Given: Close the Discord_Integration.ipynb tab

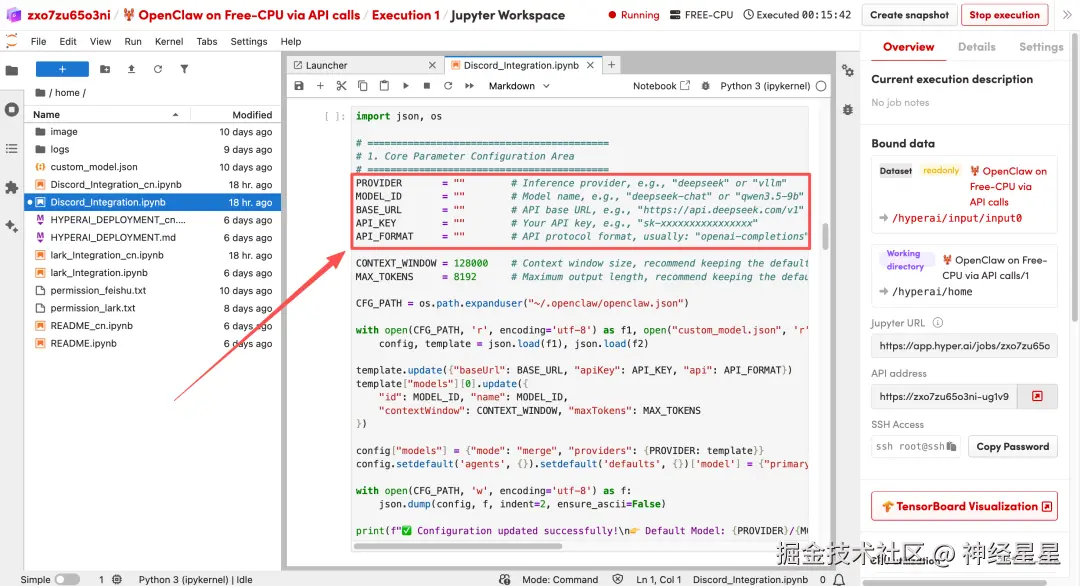Looking at the screenshot, I should 590,65.
